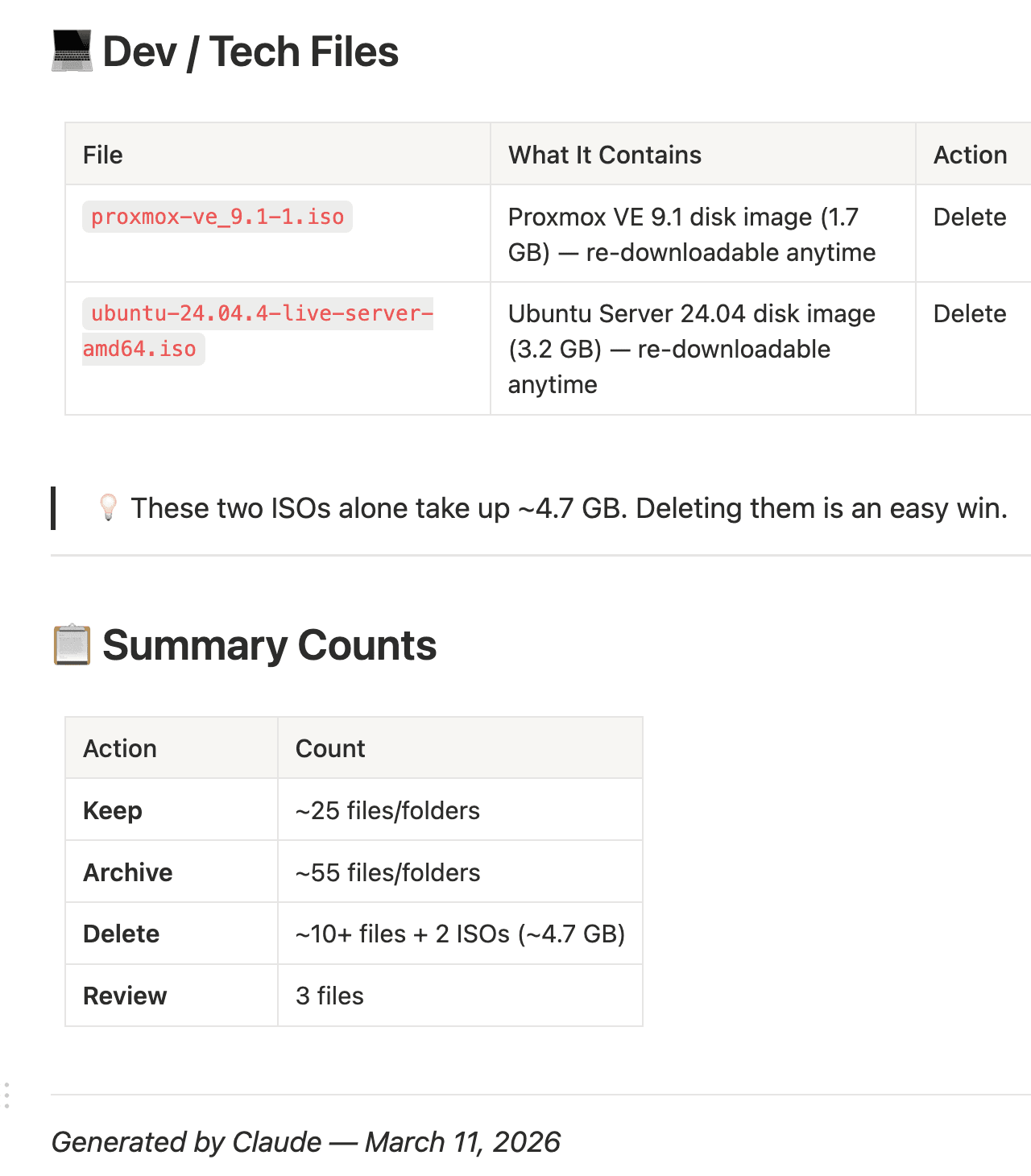Click the Count column header
The width and height of the screenshot is (1031, 1176).
tap(460, 748)
